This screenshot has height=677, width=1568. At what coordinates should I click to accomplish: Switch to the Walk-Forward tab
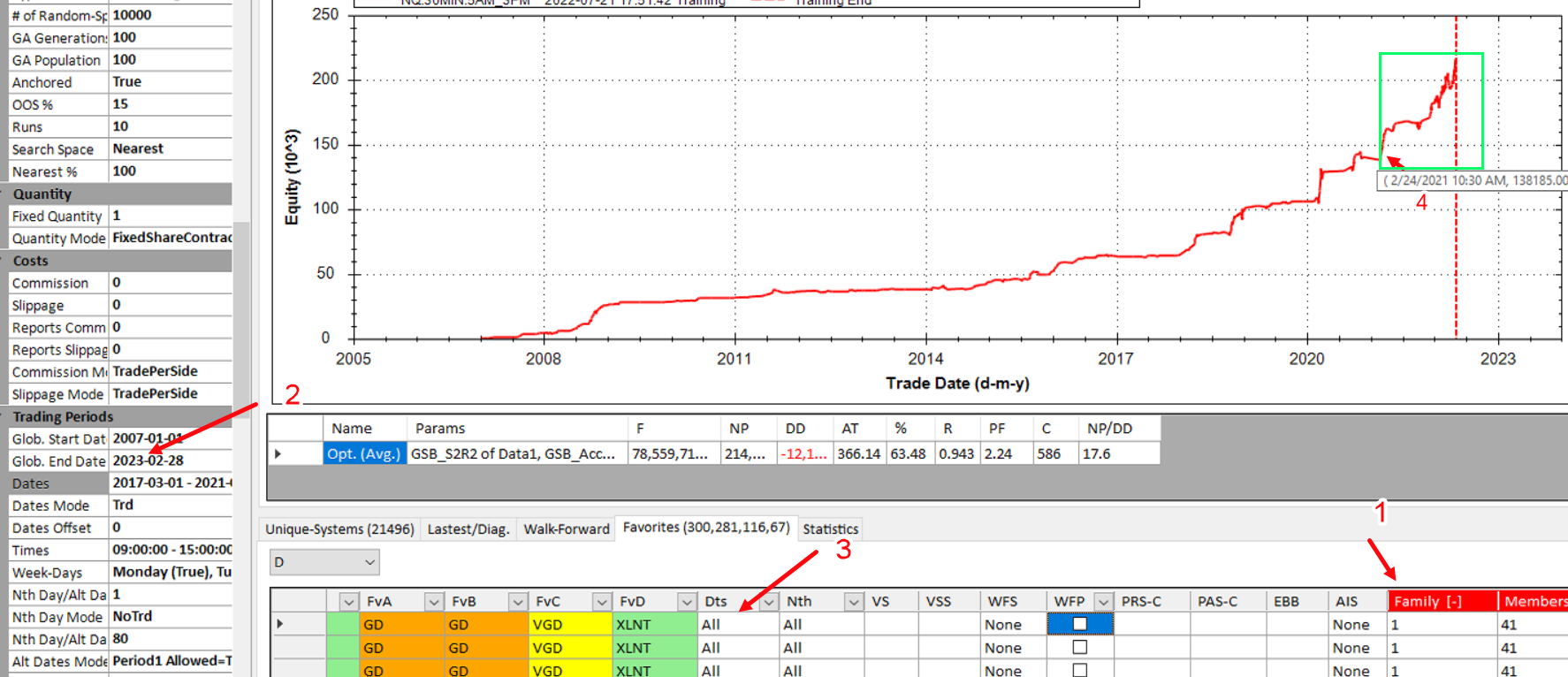566,529
